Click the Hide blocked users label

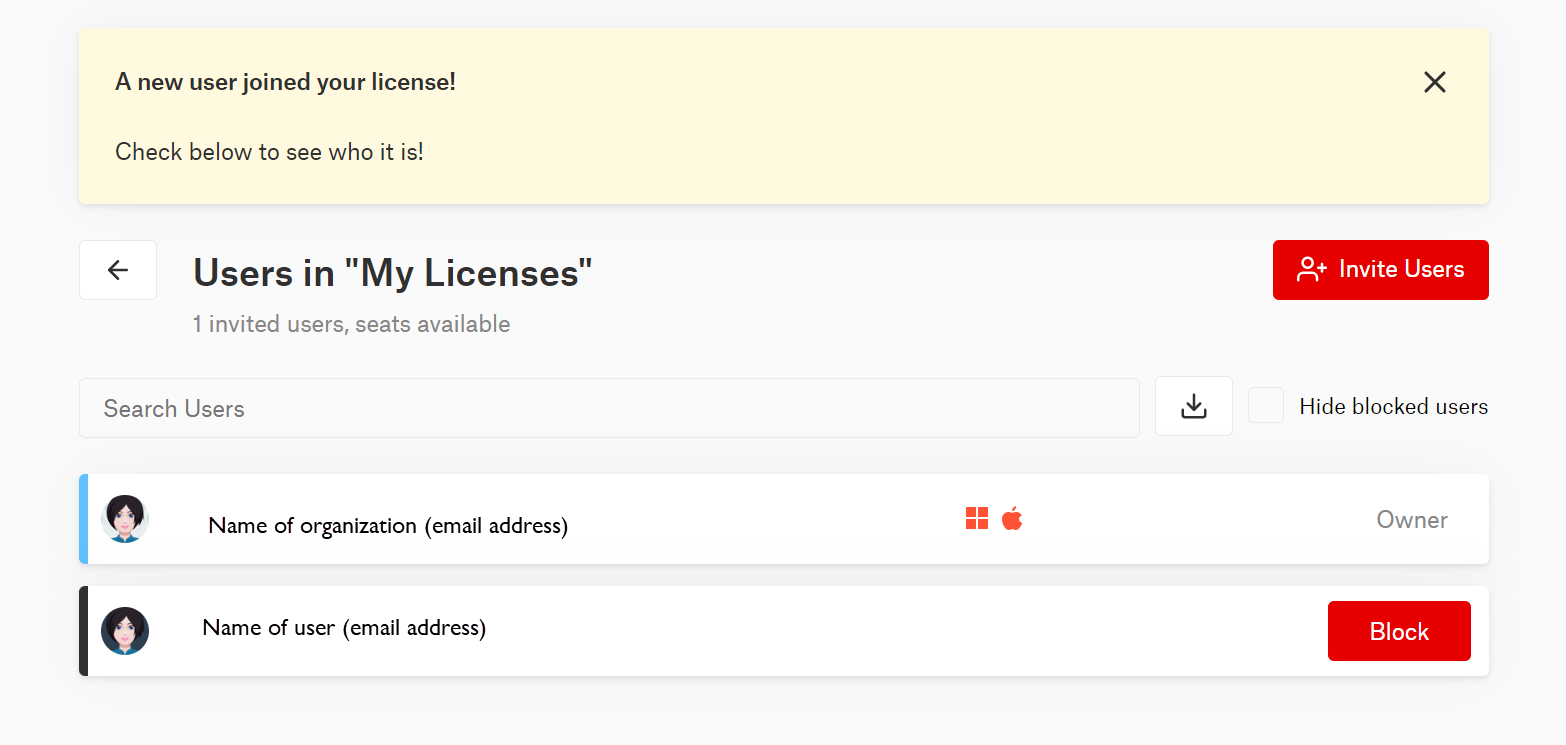tap(1393, 407)
